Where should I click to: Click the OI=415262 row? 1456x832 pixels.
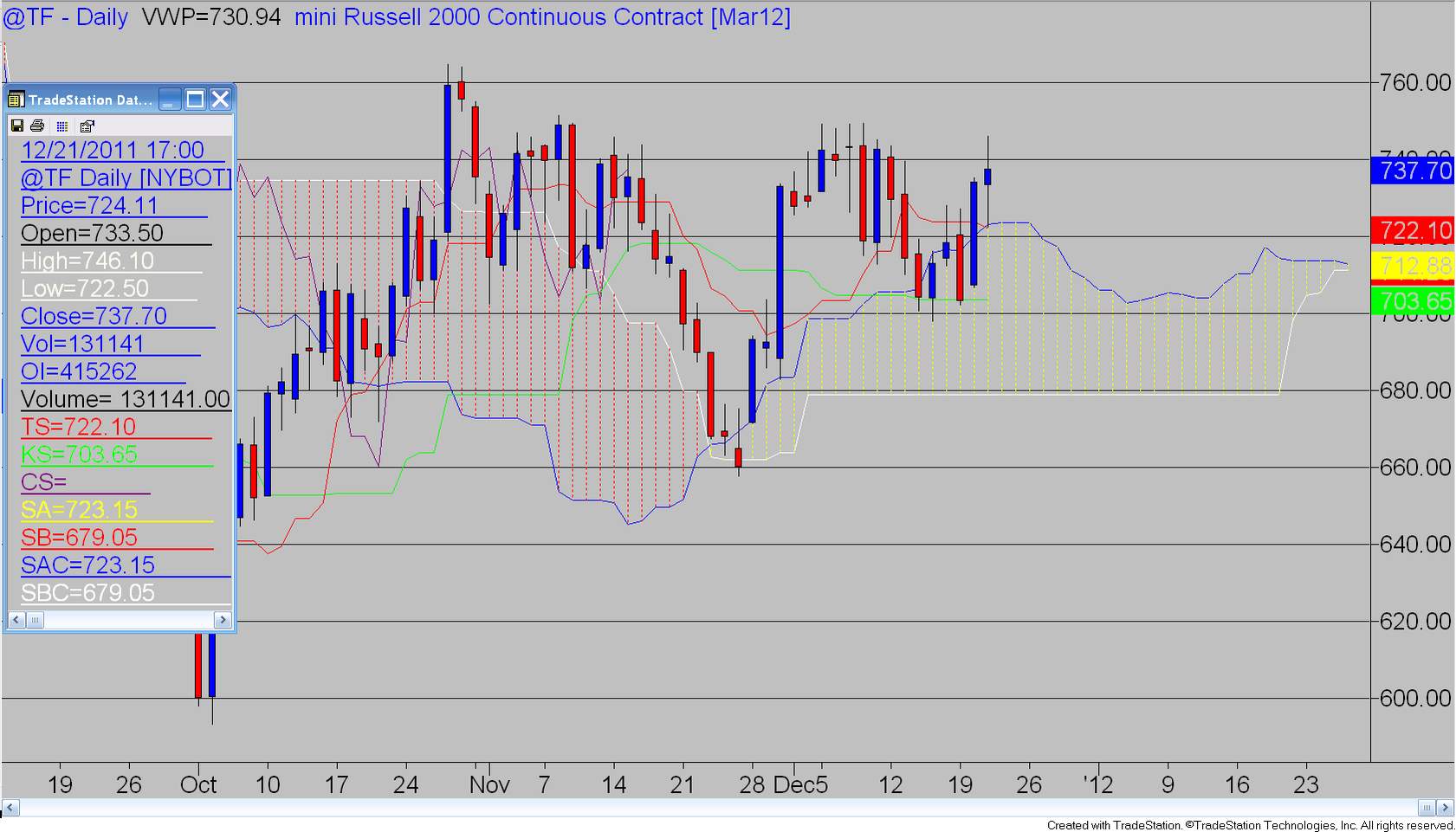coord(79,371)
